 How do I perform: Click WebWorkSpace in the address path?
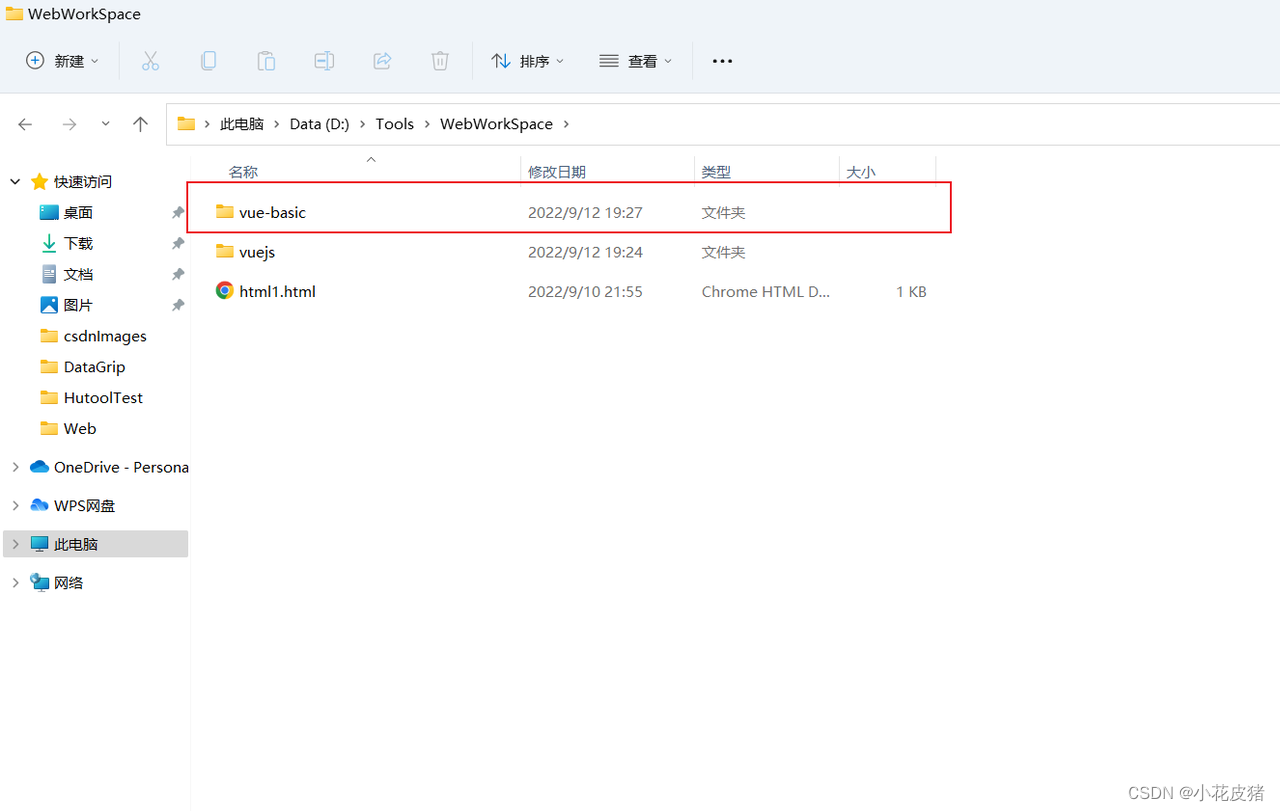click(x=497, y=124)
